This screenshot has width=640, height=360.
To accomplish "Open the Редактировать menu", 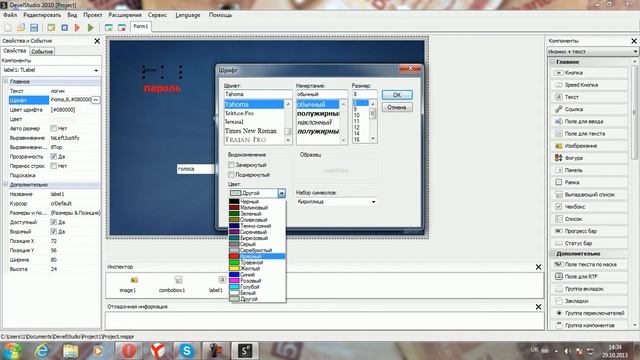I will point(42,15).
